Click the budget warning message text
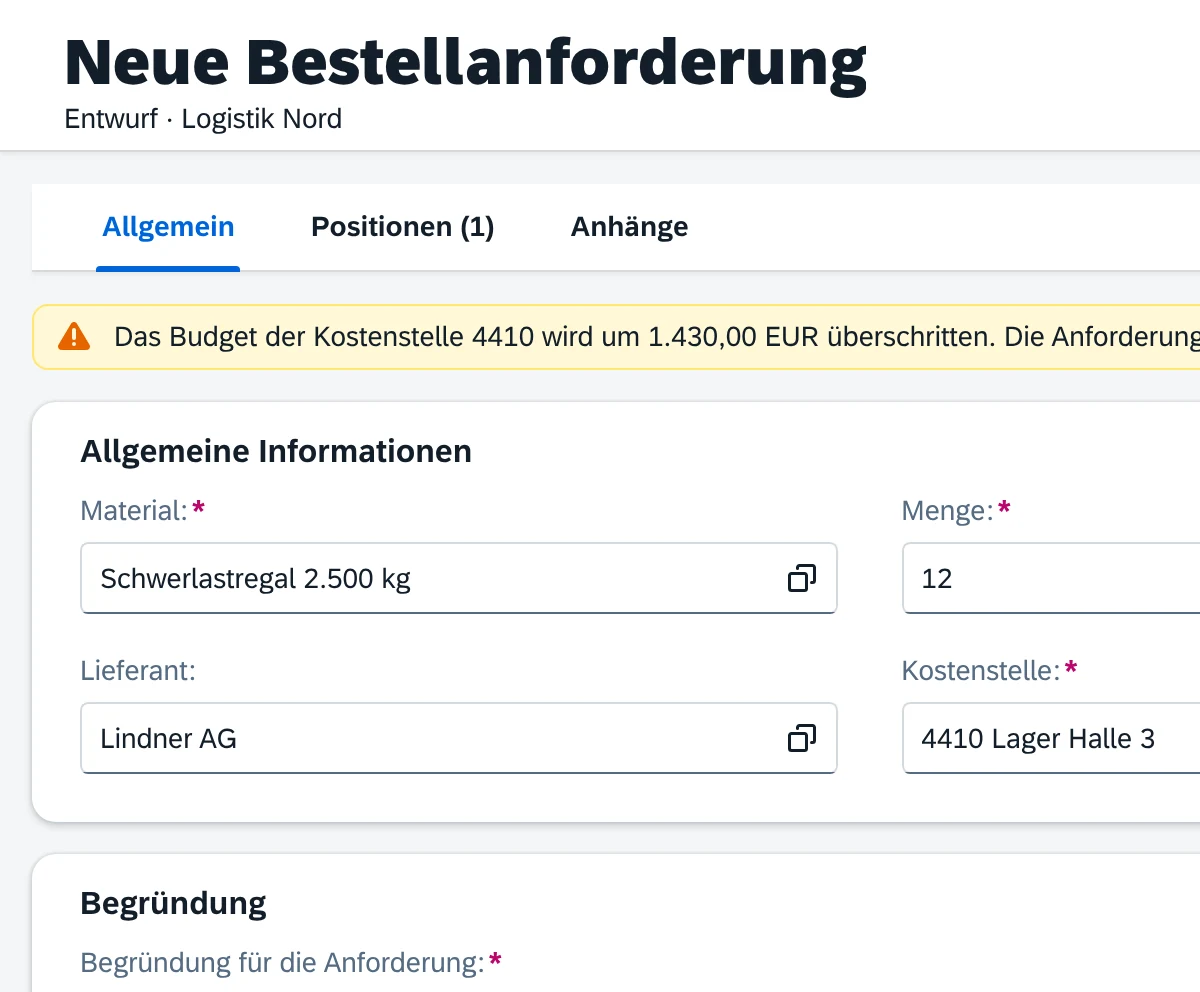 pyautogui.click(x=657, y=337)
